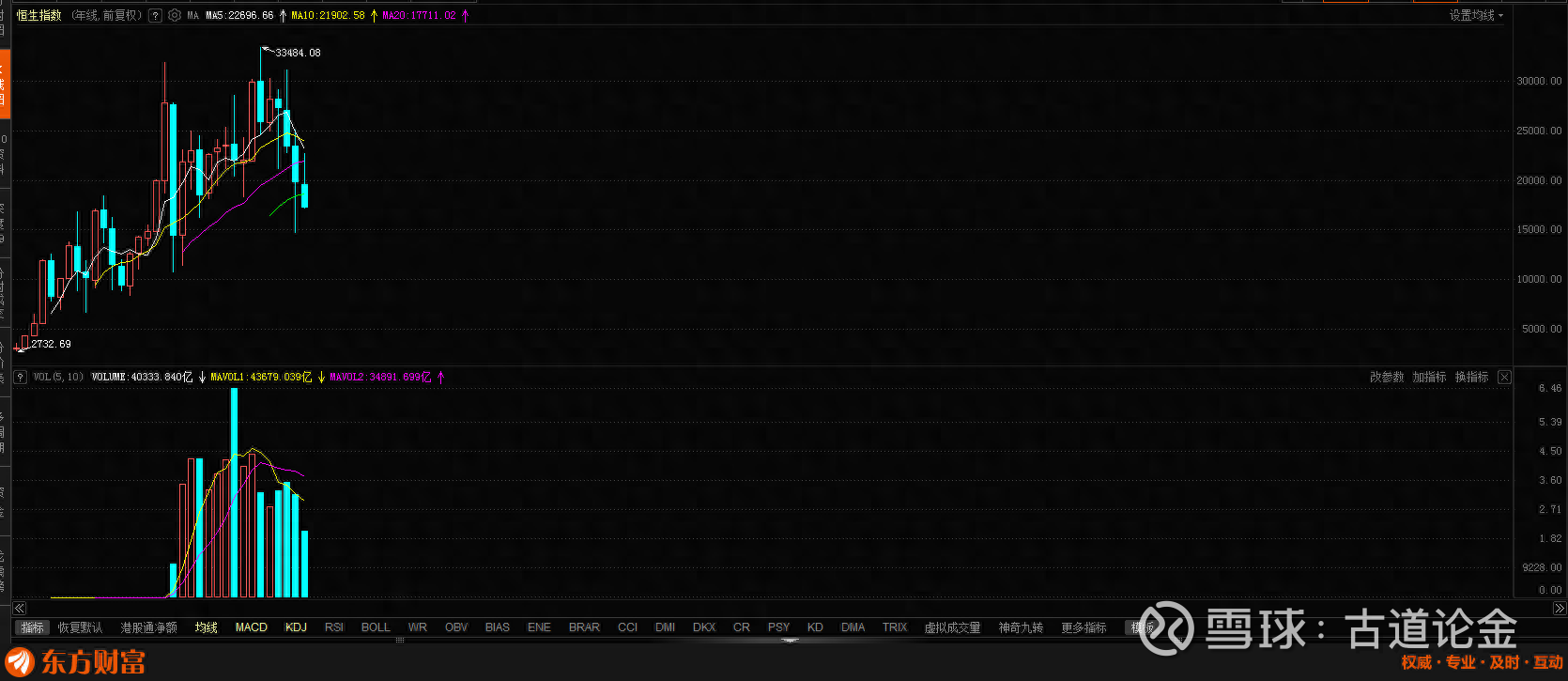Select the ENE indicator
Screen dimensions: 1568x681
click(539, 627)
